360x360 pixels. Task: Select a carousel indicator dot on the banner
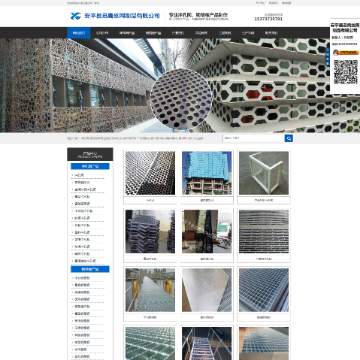[180, 129]
